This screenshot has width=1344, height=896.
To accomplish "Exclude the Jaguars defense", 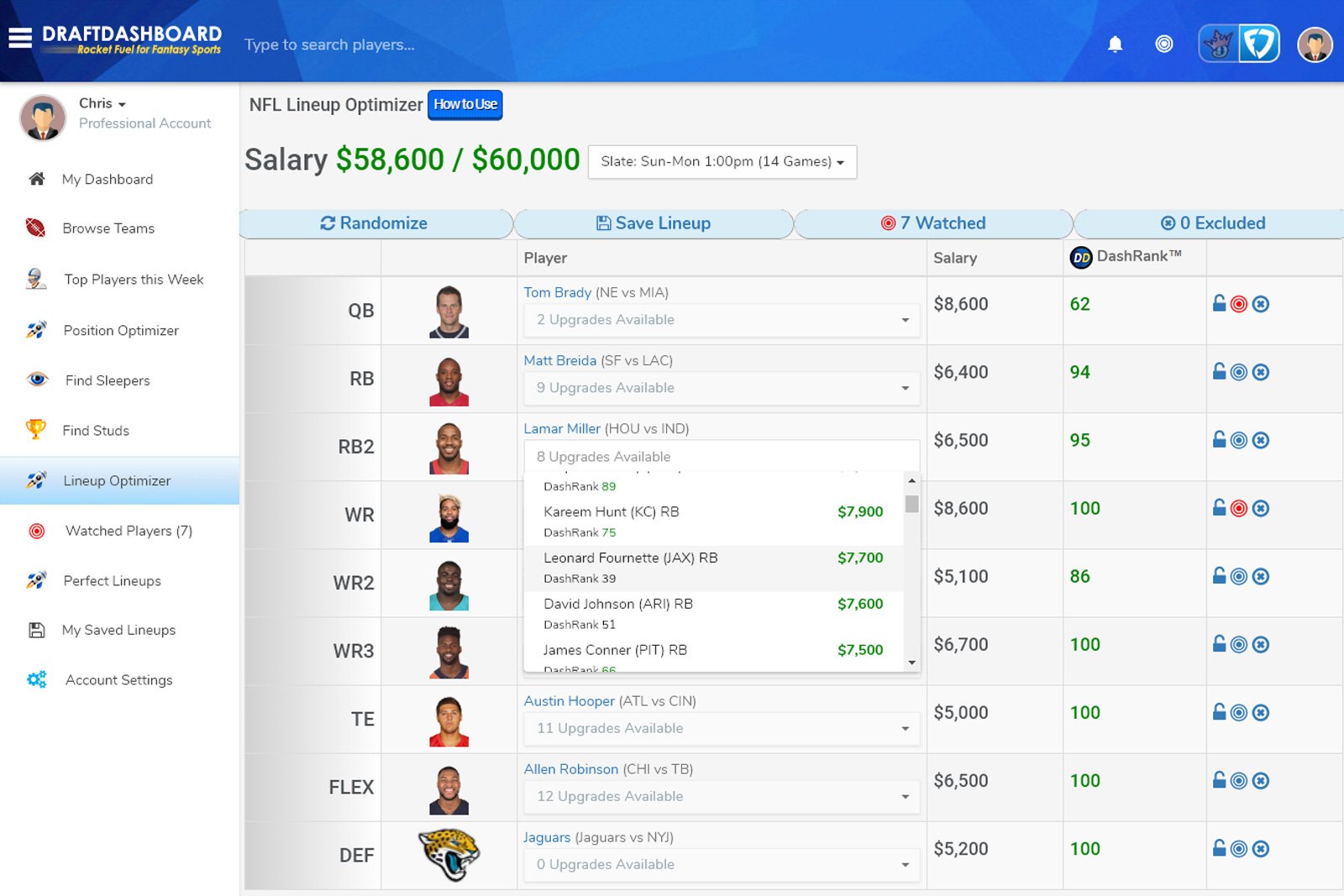I will tap(1260, 848).
